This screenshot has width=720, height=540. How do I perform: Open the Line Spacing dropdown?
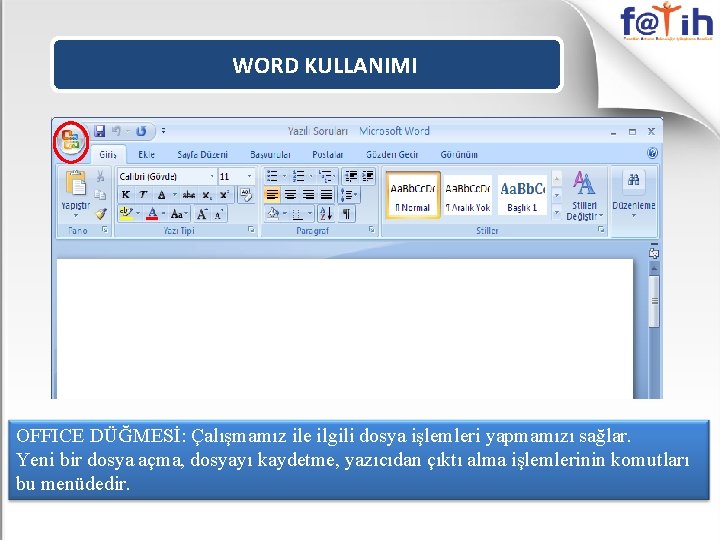[x=349, y=195]
